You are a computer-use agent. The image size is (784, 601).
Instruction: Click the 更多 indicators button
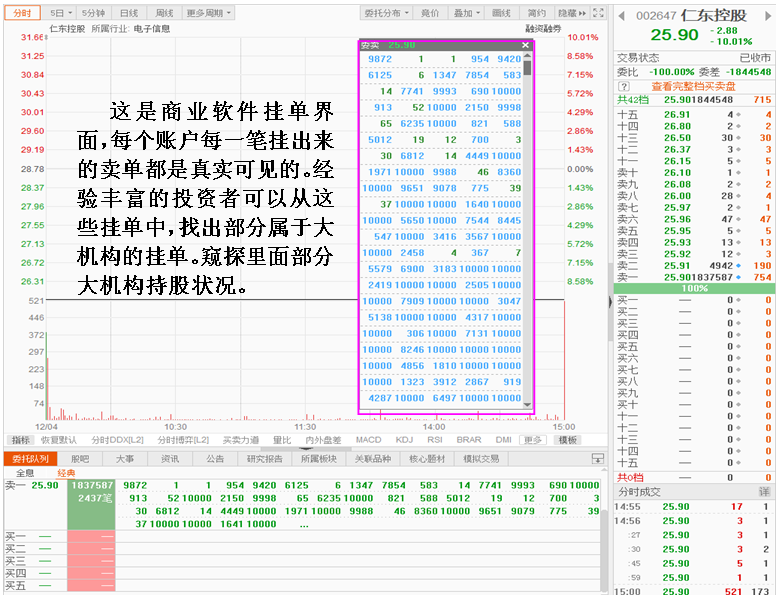click(532, 440)
